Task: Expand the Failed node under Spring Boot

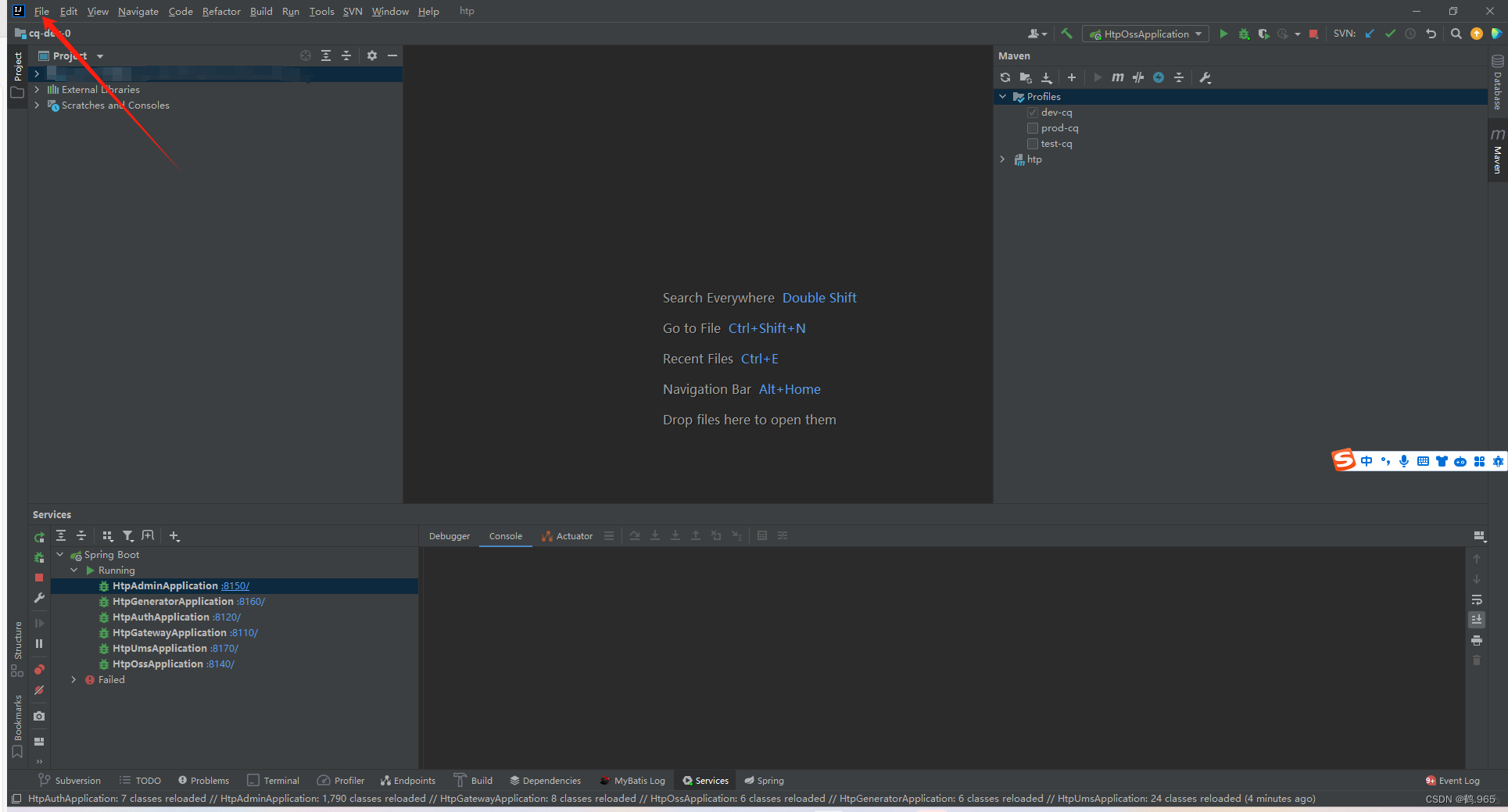Action: pyautogui.click(x=73, y=679)
